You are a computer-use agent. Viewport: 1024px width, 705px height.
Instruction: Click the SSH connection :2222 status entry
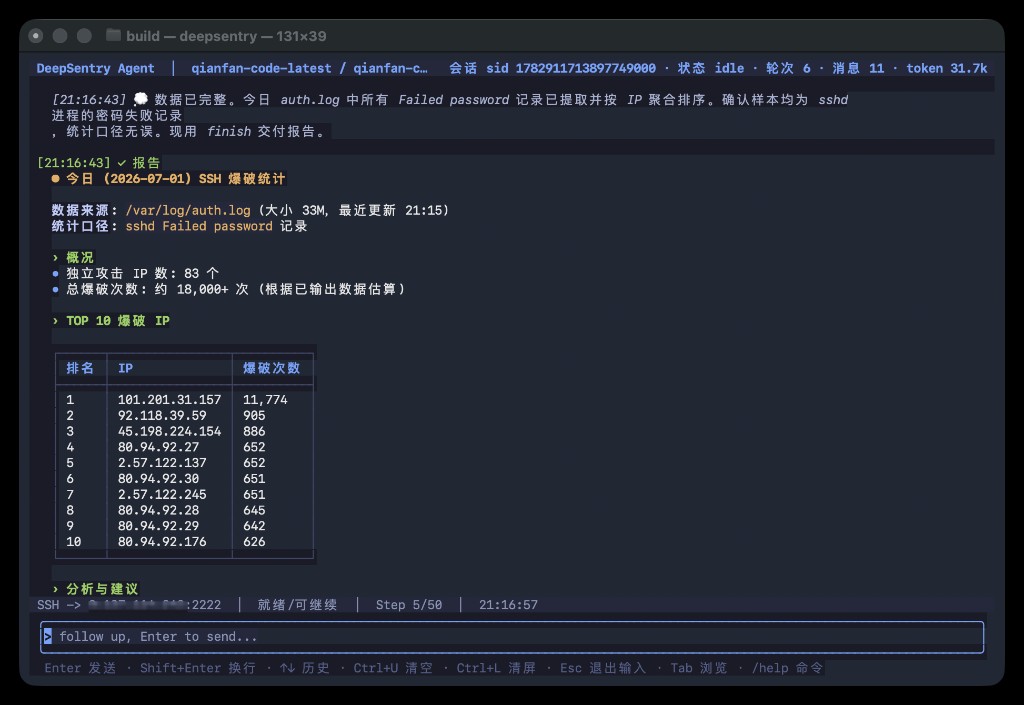pos(129,604)
